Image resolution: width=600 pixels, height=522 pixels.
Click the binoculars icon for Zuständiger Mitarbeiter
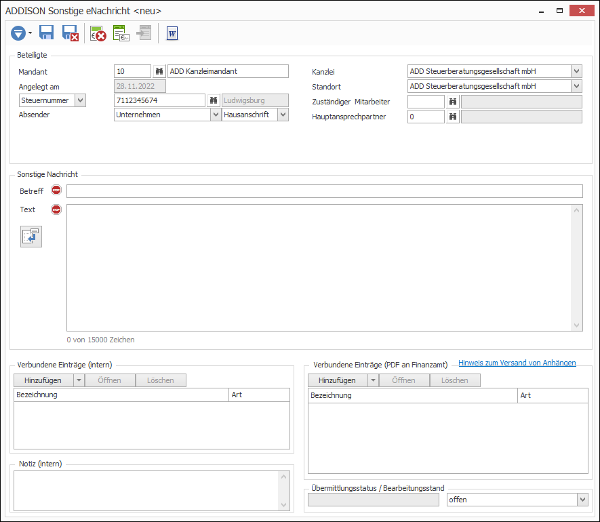[x=452, y=102]
